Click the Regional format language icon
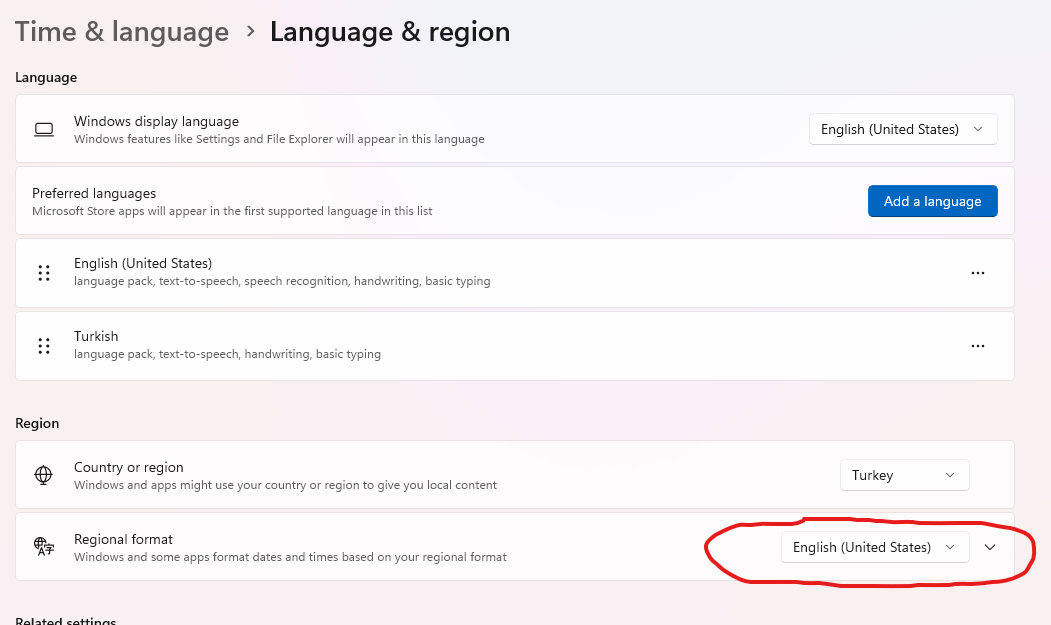 [x=43, y=546]
